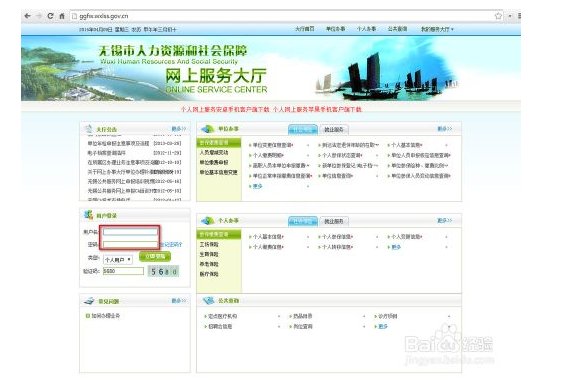Open 定点医疗机构 public query link
Image resolution: width=566 pixels, height=388 pixels.
click(x=222, y=316)
